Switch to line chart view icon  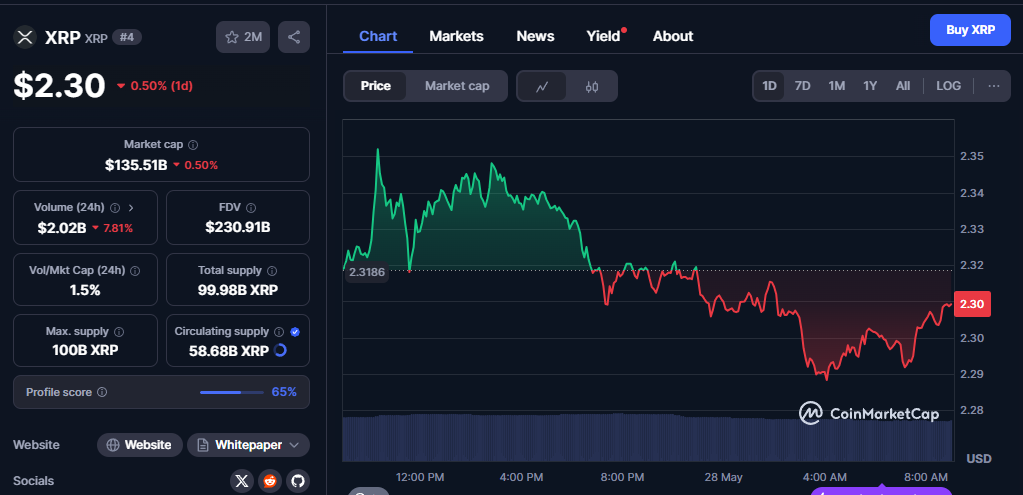tap(542, 86)
